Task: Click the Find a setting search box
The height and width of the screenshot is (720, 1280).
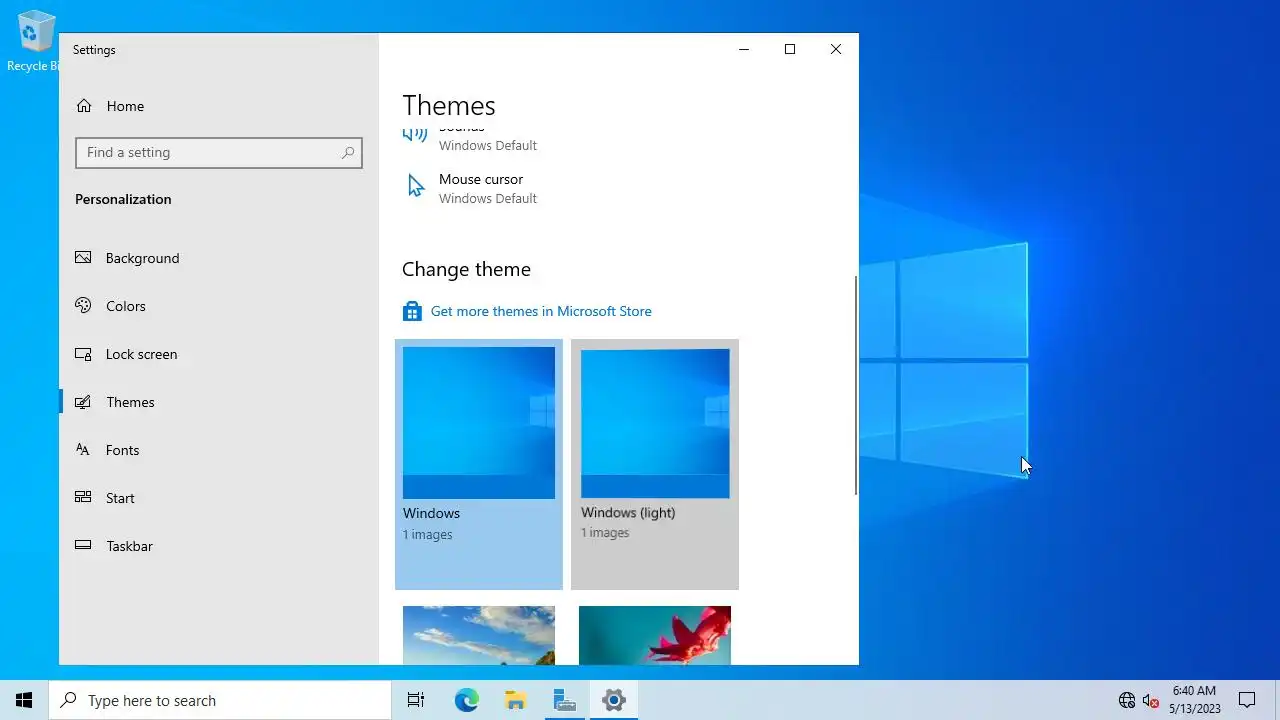Action: [x=219, y=153]
